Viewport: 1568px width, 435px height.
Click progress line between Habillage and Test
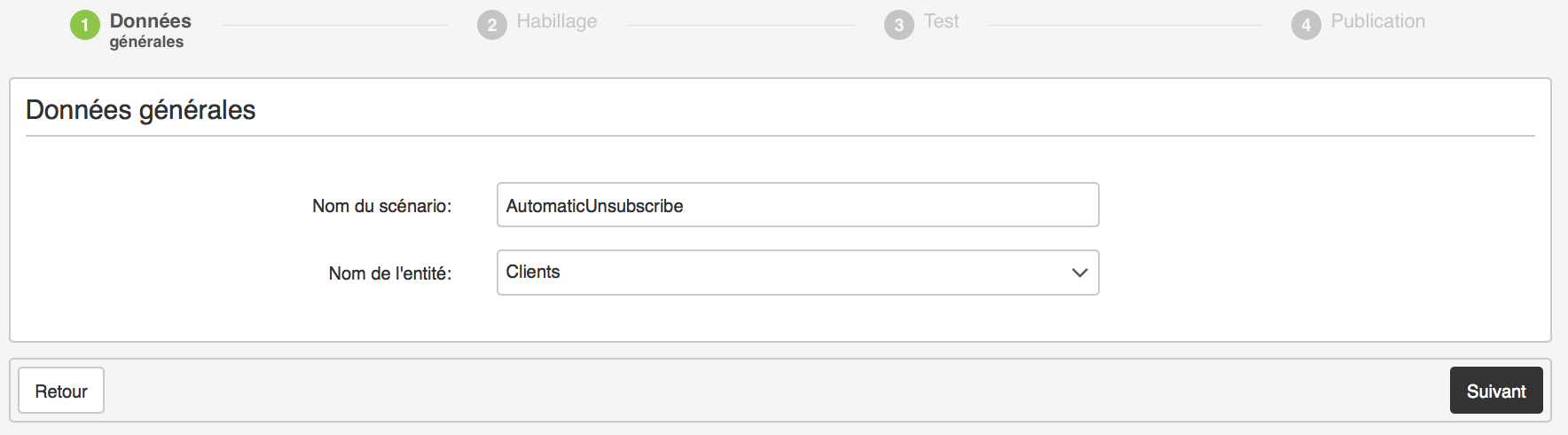741,25
